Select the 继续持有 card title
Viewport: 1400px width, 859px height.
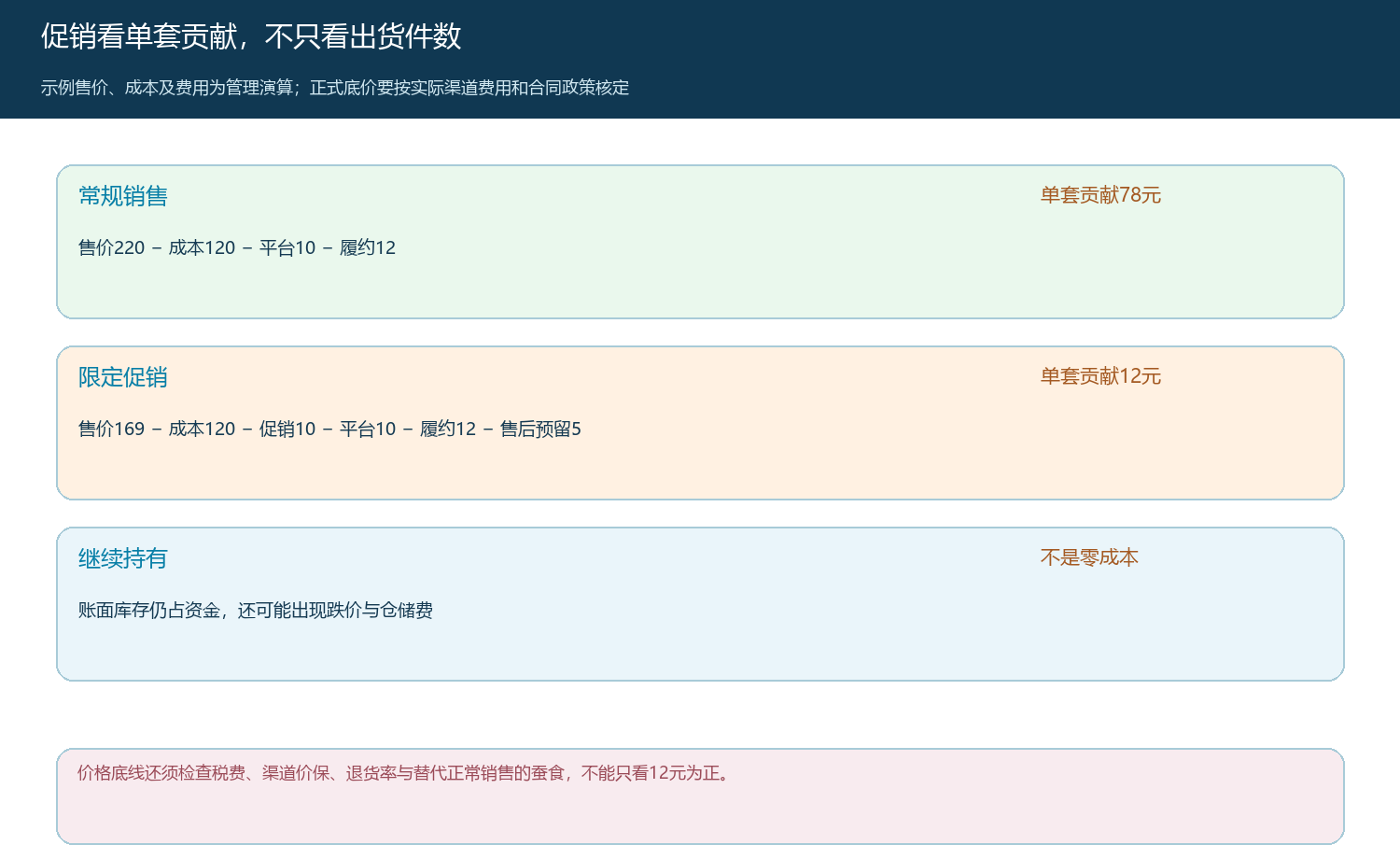tap(123, 558)
